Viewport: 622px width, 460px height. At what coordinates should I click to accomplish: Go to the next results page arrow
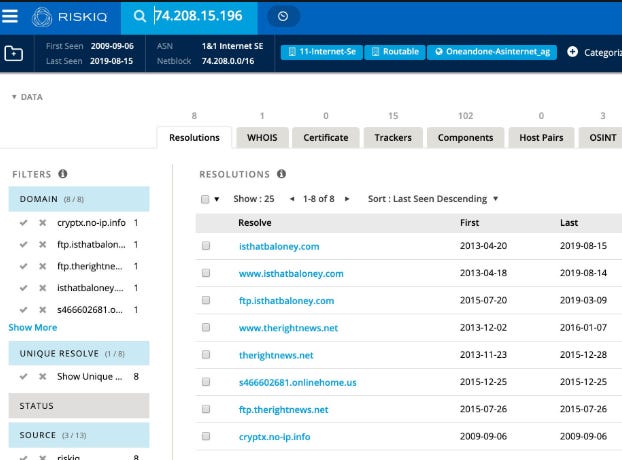(x=347, y=199)
